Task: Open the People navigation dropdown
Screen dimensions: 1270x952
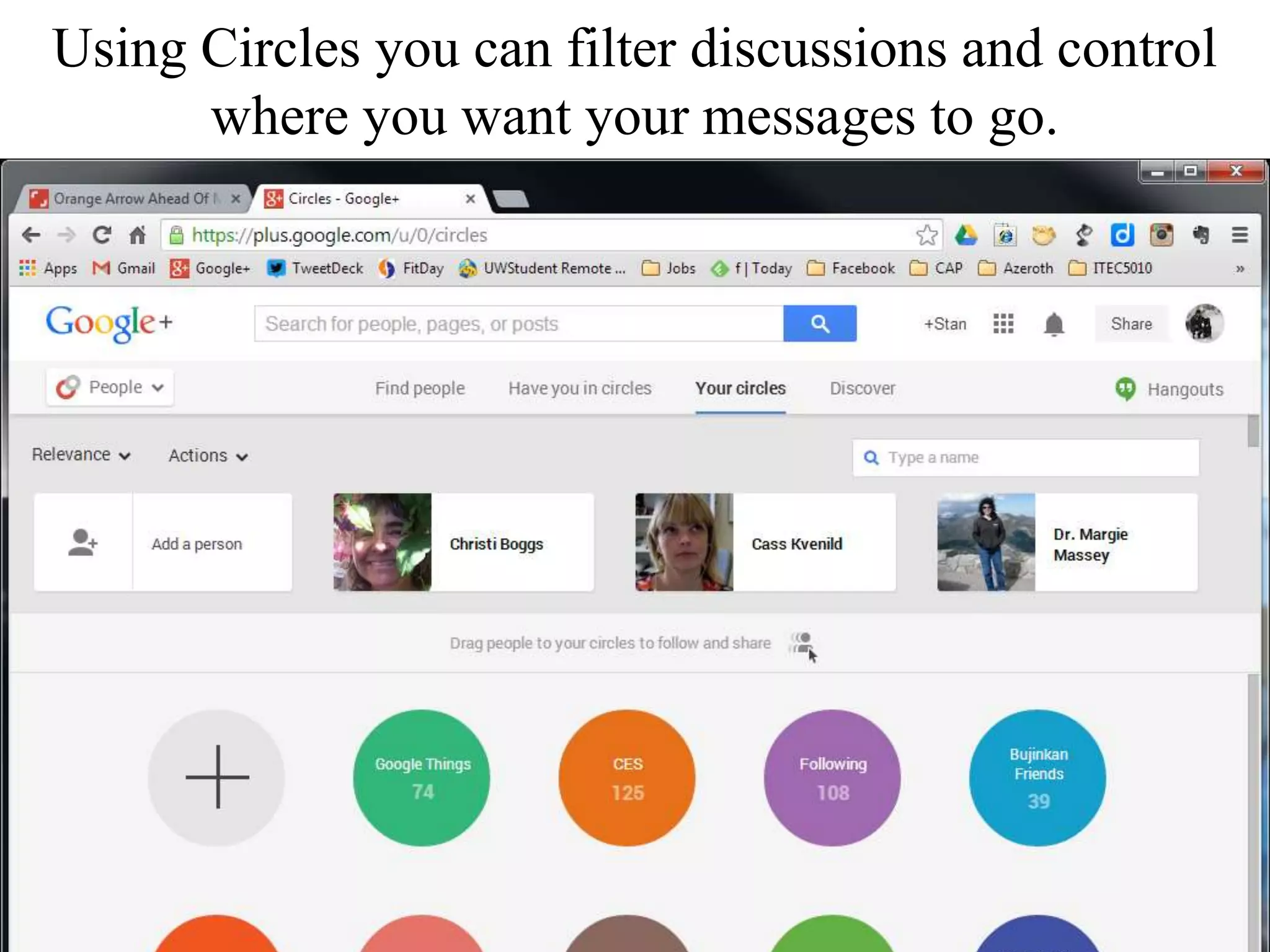Action: pyautogui.click(x=110, y=388)
